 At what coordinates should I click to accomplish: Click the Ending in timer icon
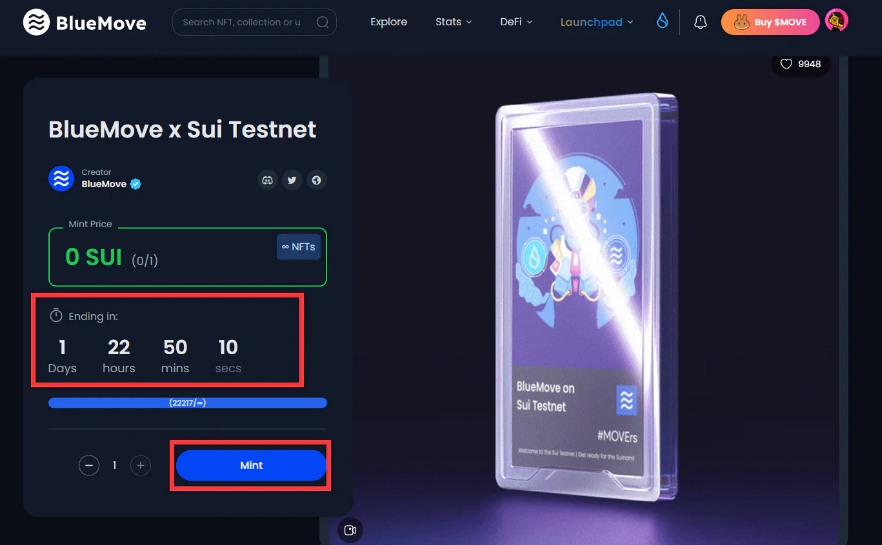[x=56, y=316]
